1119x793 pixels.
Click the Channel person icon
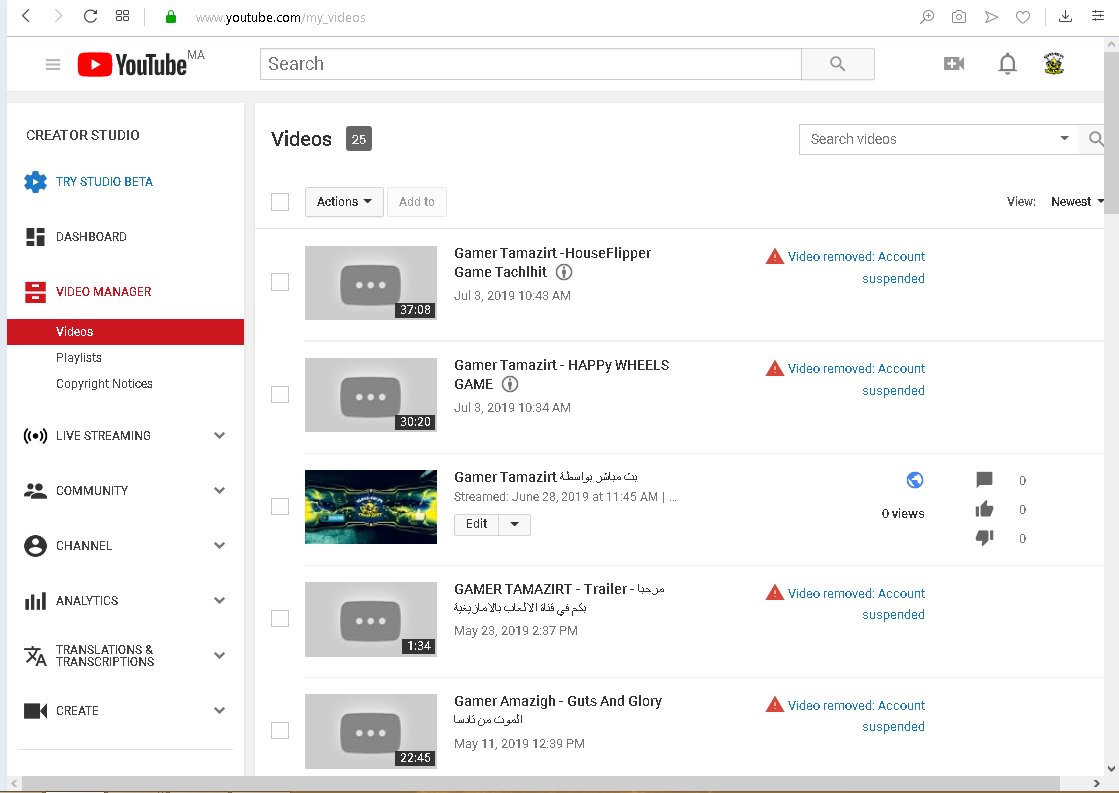tap(35, 546)
